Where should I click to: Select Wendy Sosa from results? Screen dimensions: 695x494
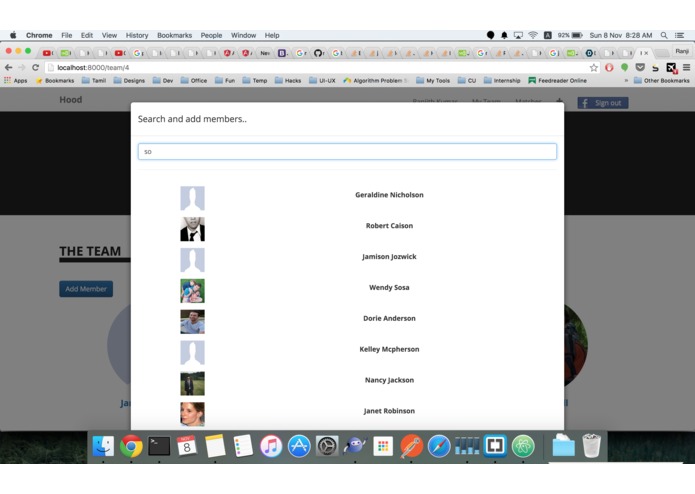pyautogui.click(x=389, y=287)
